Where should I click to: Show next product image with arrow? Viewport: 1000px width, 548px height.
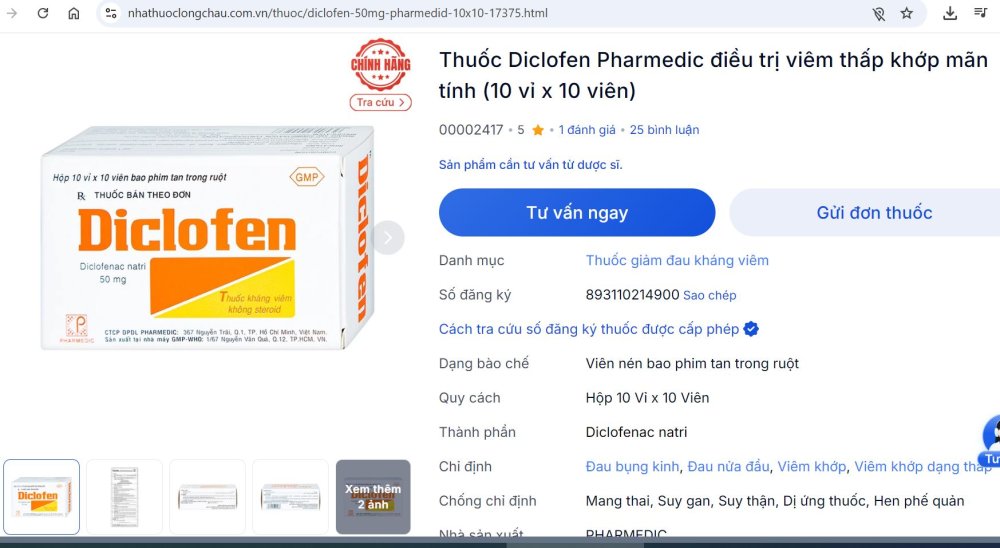388,237
